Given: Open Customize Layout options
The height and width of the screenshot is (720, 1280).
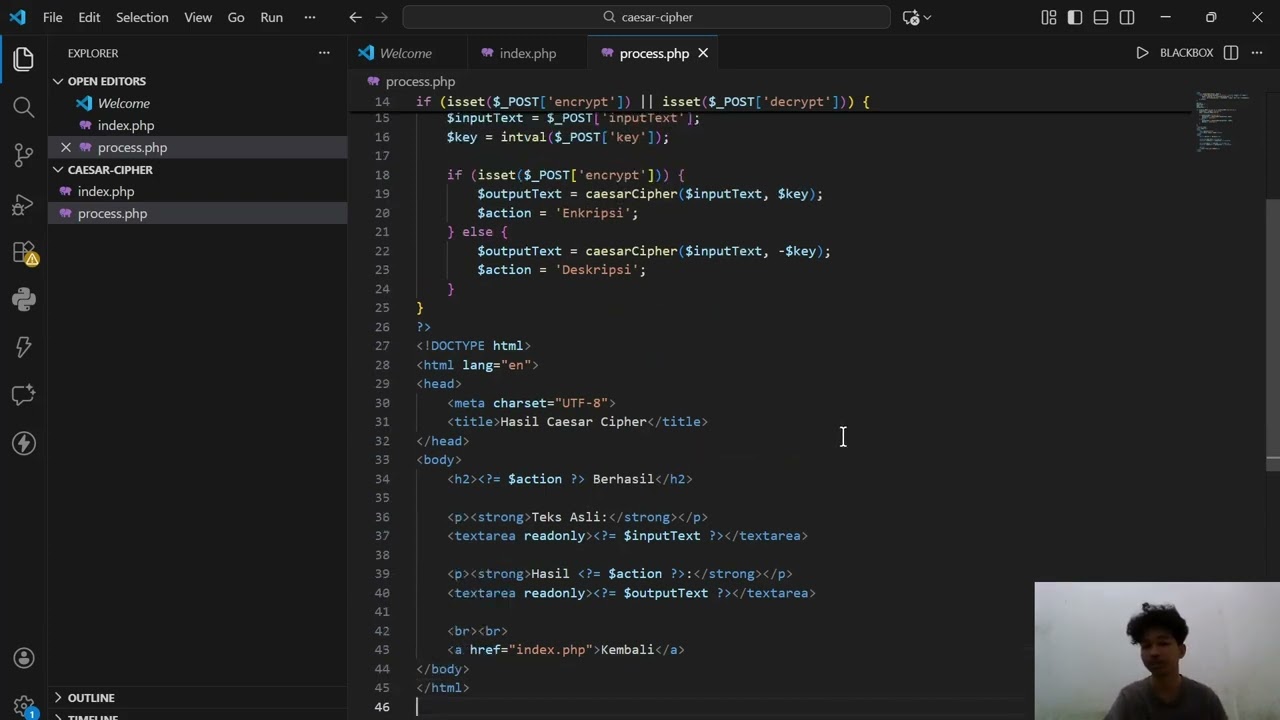Looking at the screenshot, I should pos(1048,17).
